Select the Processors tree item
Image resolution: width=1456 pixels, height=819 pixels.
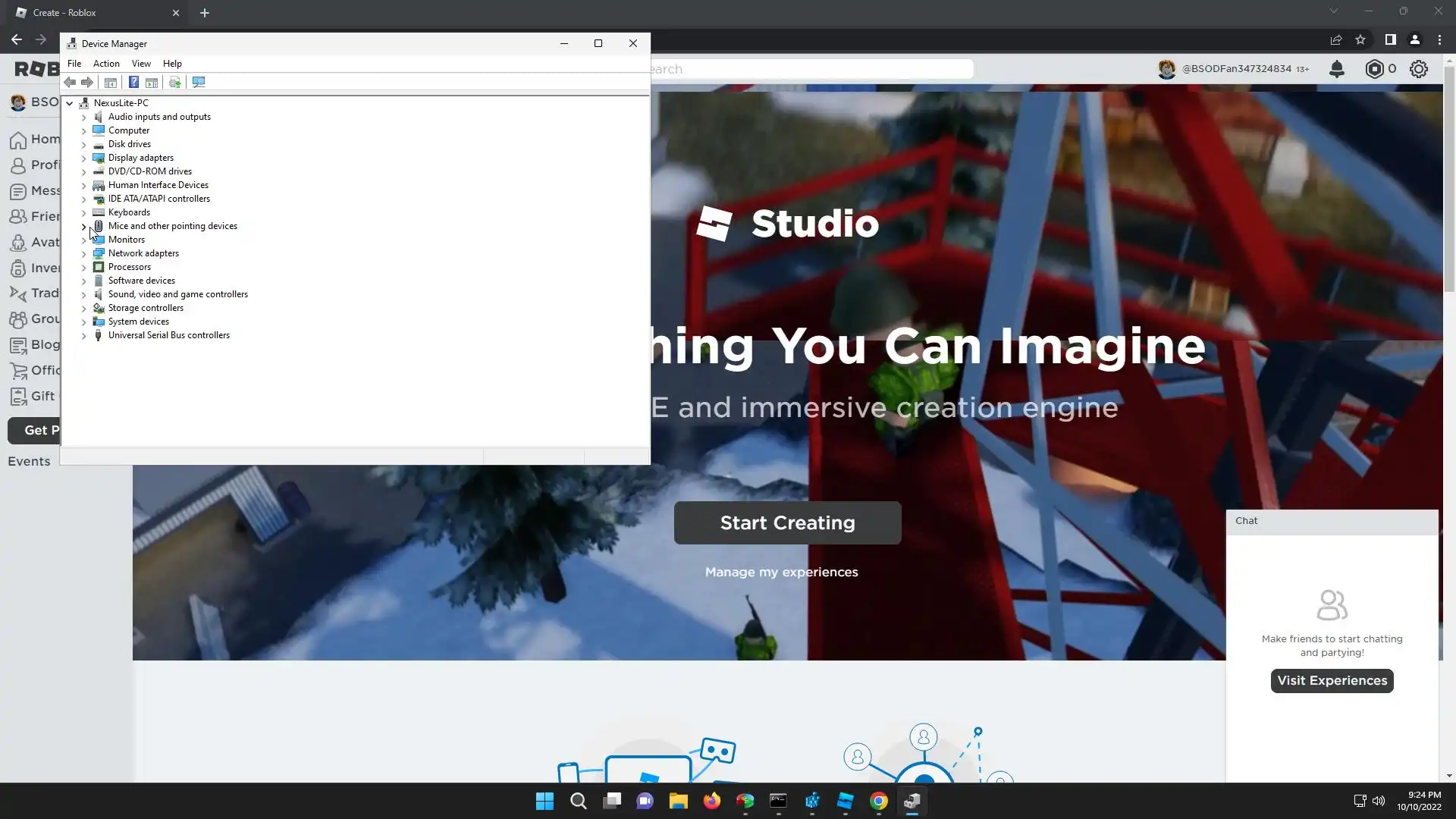(x=130, y=267)
